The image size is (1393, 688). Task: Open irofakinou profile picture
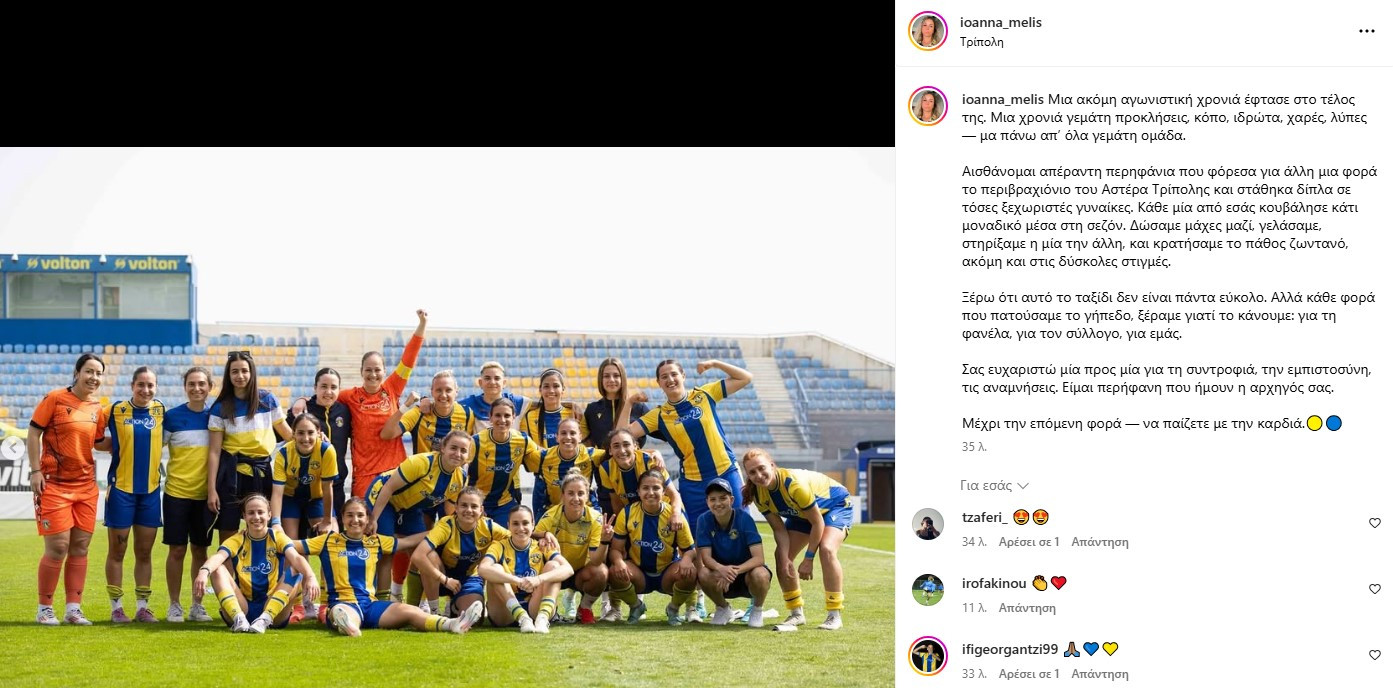(928, 590)
